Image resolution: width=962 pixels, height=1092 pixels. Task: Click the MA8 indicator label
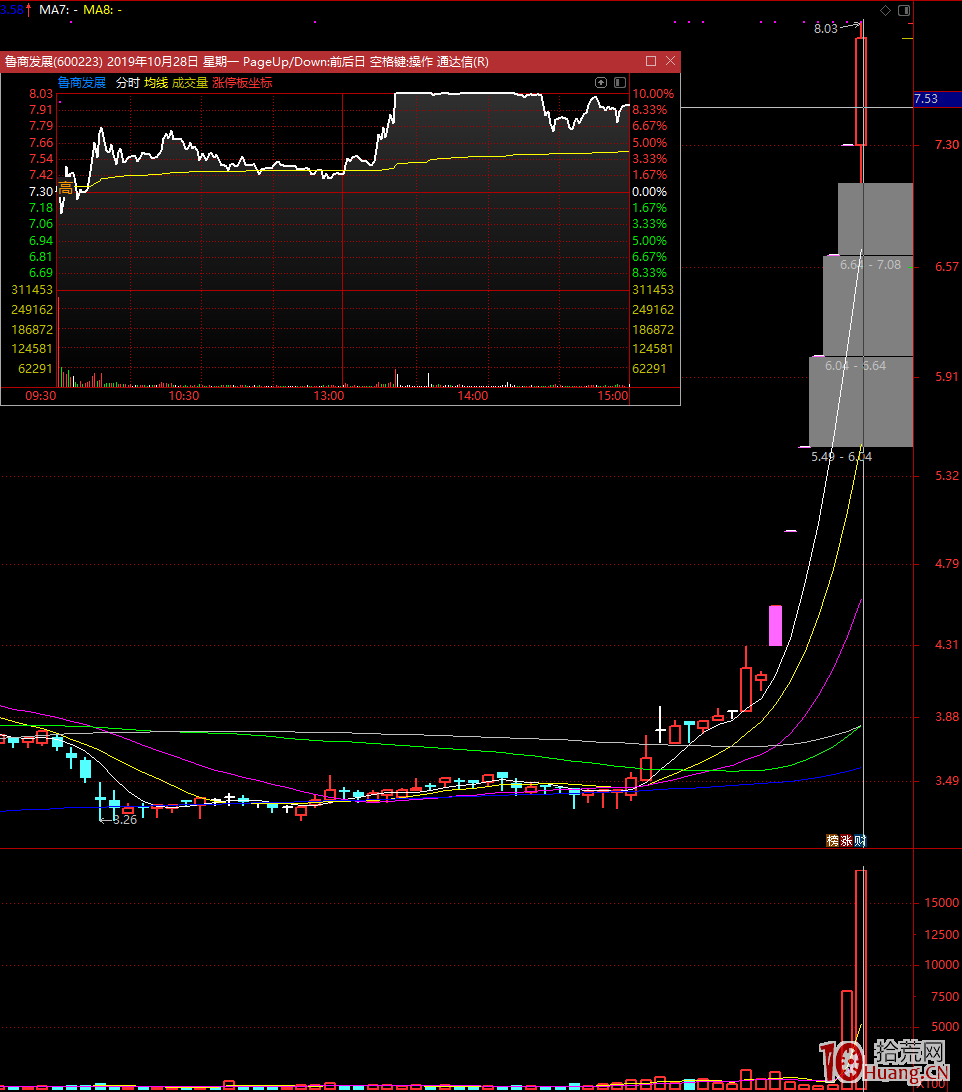(x=102, y=9)
